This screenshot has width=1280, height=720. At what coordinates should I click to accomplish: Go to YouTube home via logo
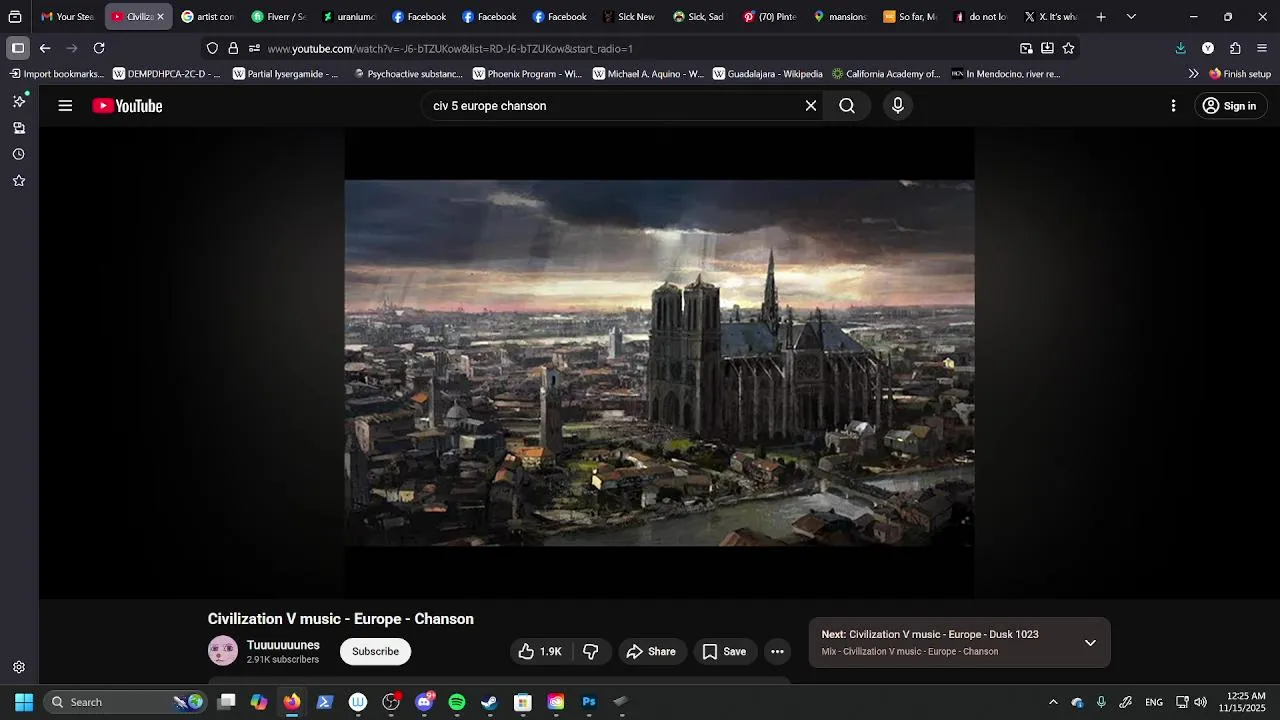(x=127, y=106)
